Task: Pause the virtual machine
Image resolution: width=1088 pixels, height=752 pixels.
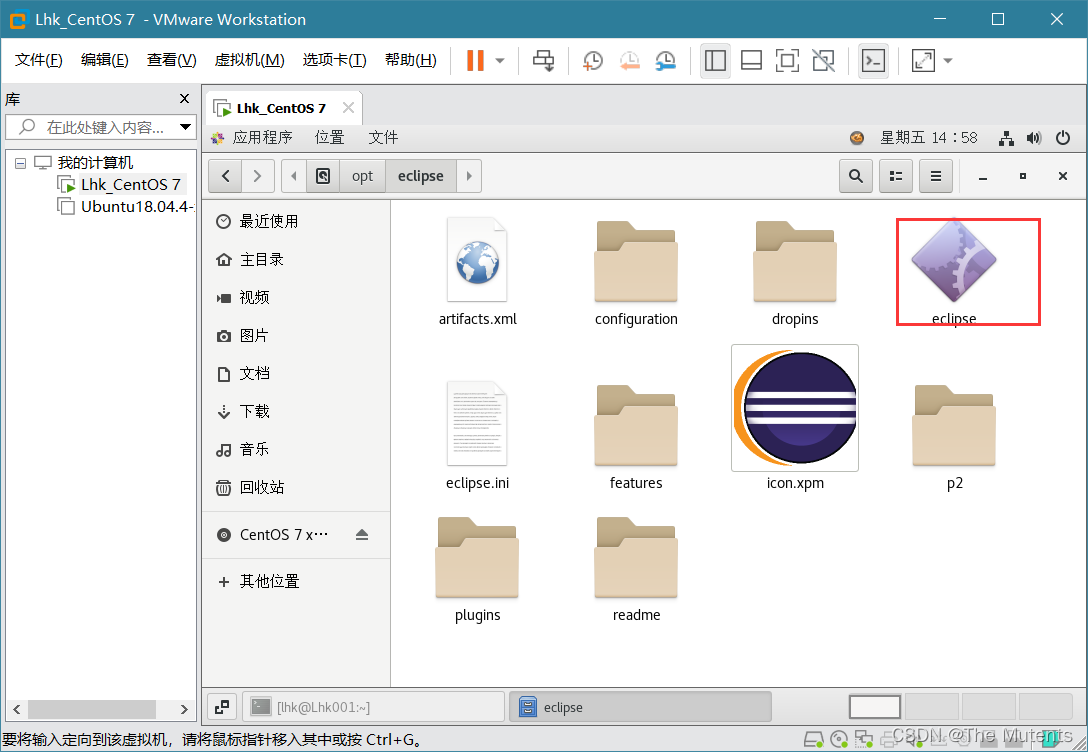Action: click(x=475, y=60)
